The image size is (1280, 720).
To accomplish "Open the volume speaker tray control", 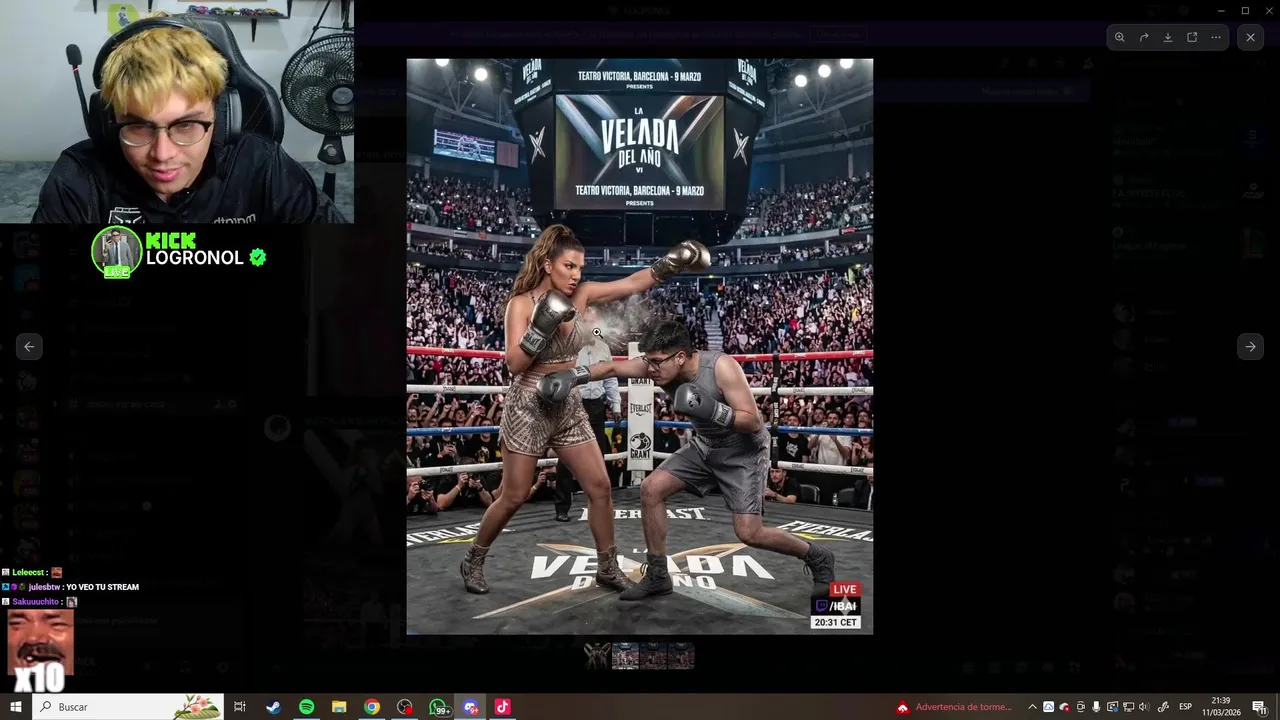I will pos(1144,707).
